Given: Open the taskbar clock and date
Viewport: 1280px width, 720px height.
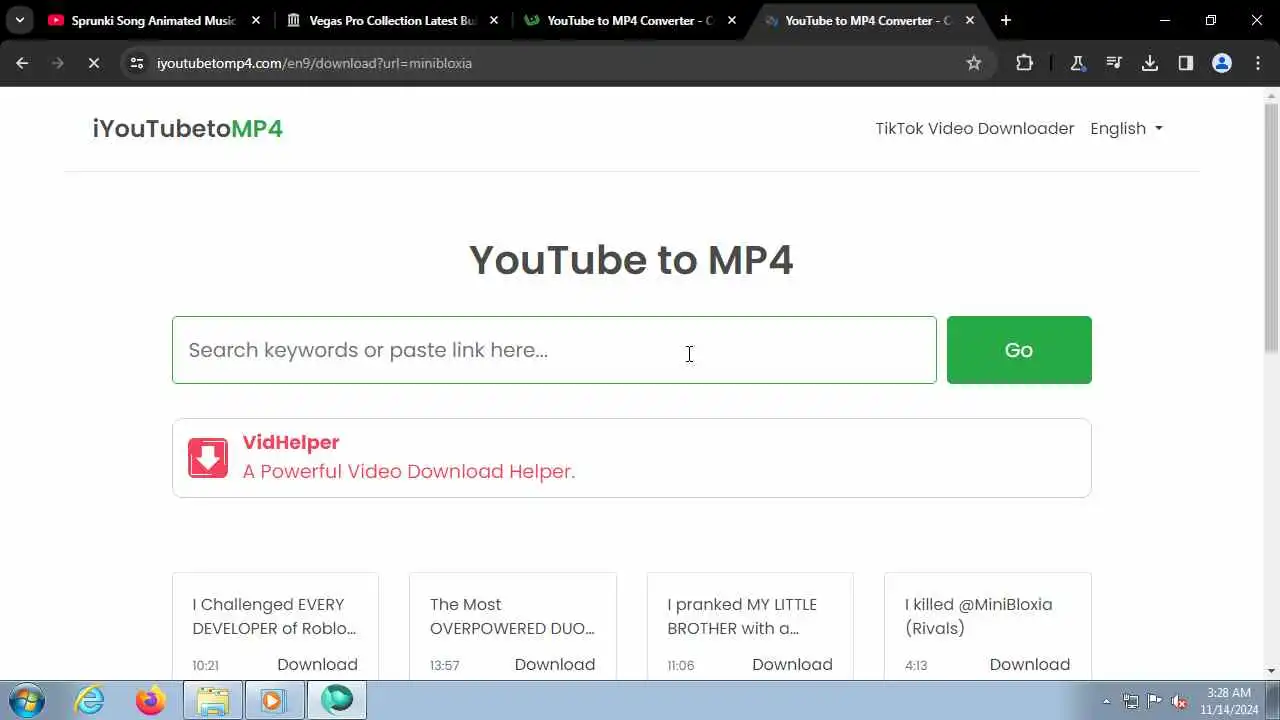Looking at the screenshot, I should [1229, 700].
